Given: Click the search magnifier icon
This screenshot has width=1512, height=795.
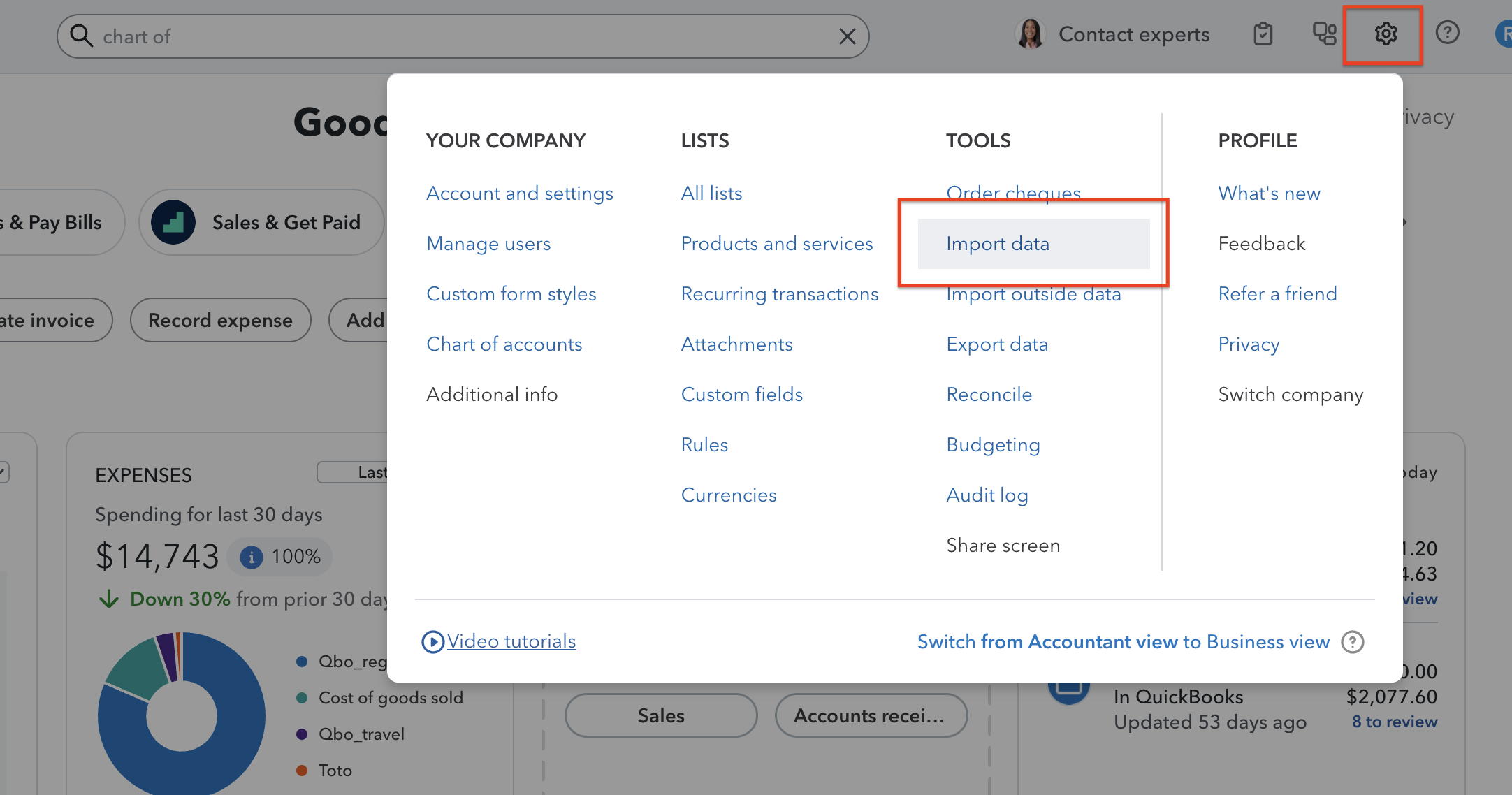Looking at the screenshot, I should 82,36.
